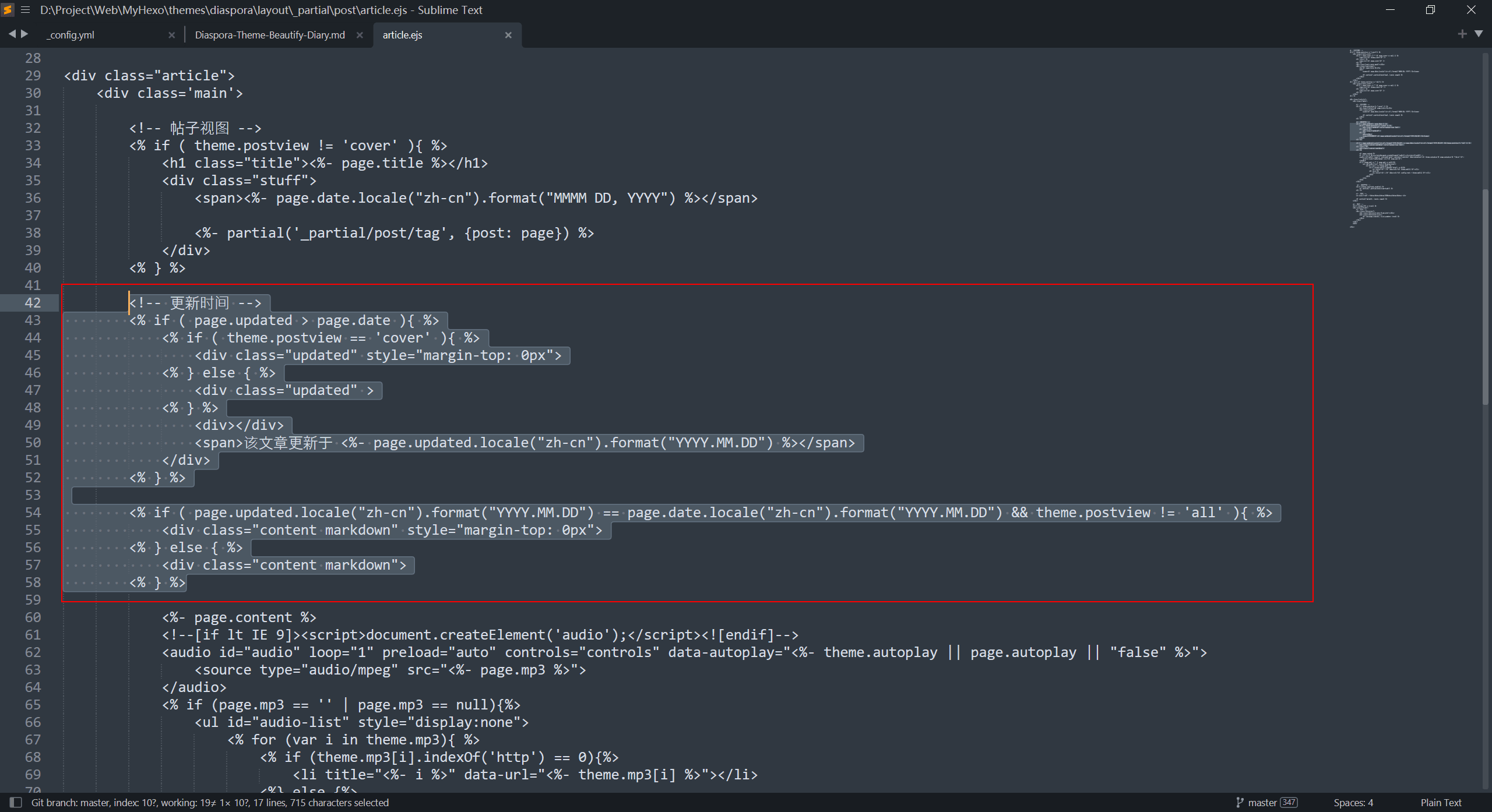Open the tab list dropdown arrow
The width and height of the screenshot is (1492, 812).
tap(1479, 34)
